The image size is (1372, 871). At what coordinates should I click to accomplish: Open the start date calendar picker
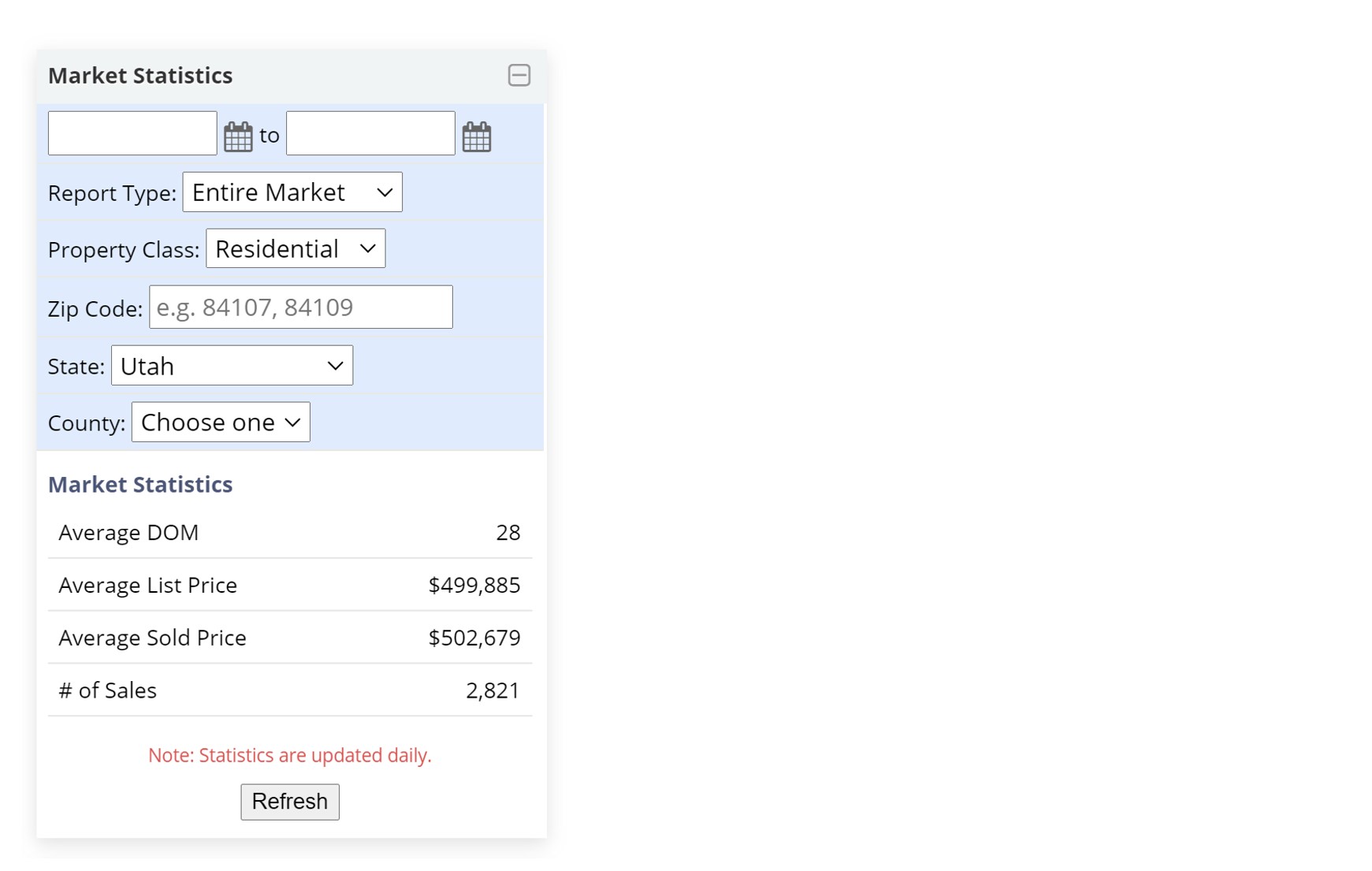pos(238,136)
